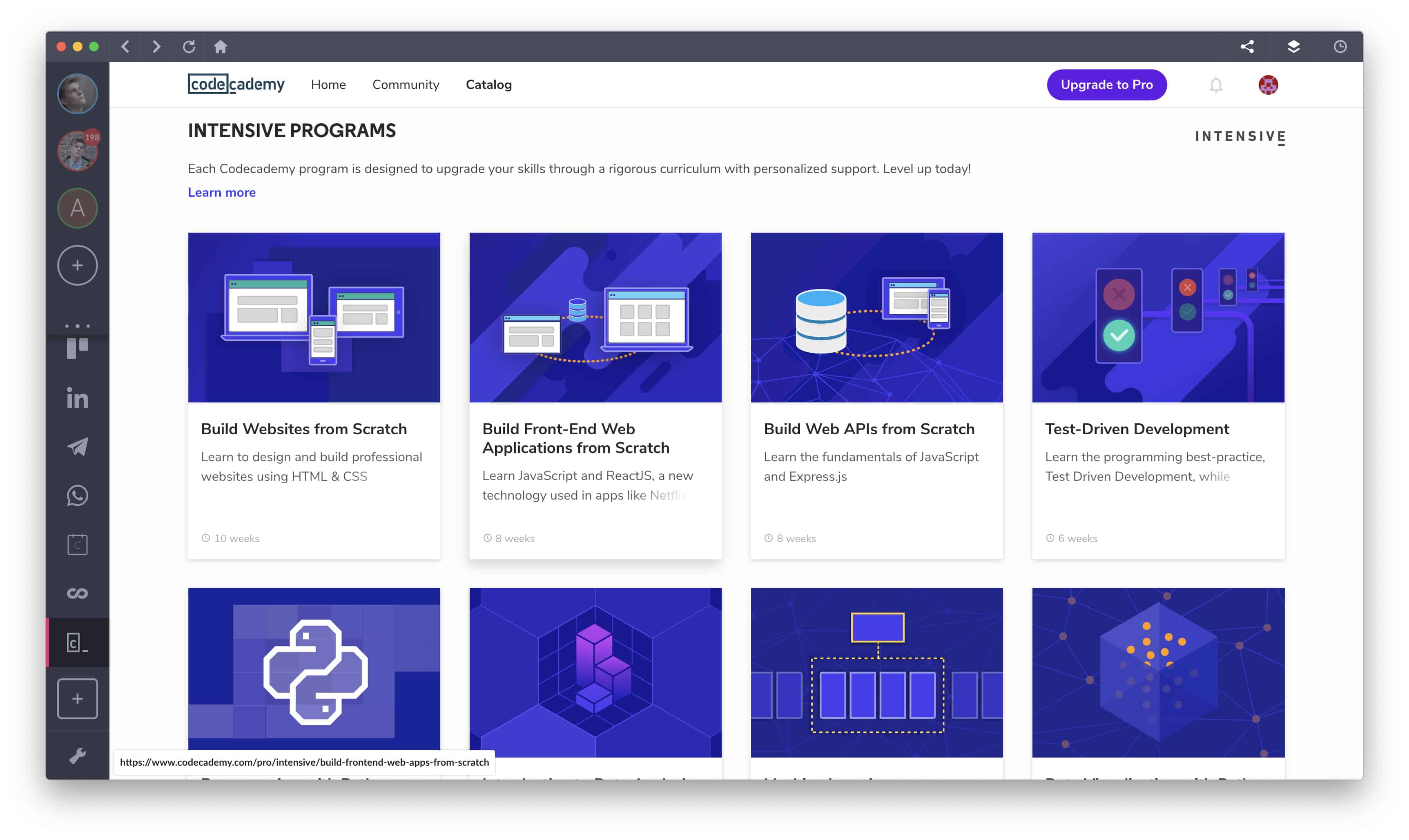Open the user avatar menu top right

pos(1268,85)
